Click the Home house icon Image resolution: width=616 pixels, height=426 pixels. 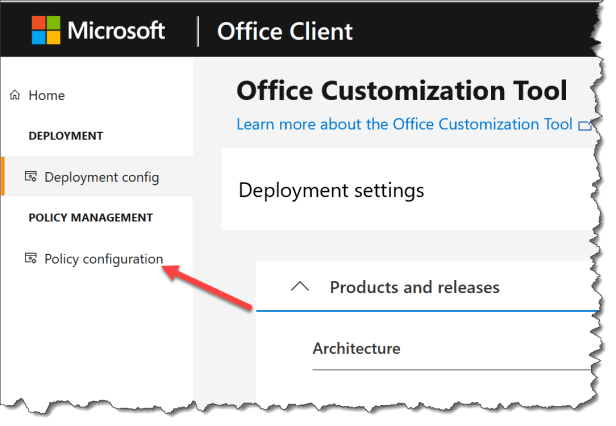(x=15, y=95)
